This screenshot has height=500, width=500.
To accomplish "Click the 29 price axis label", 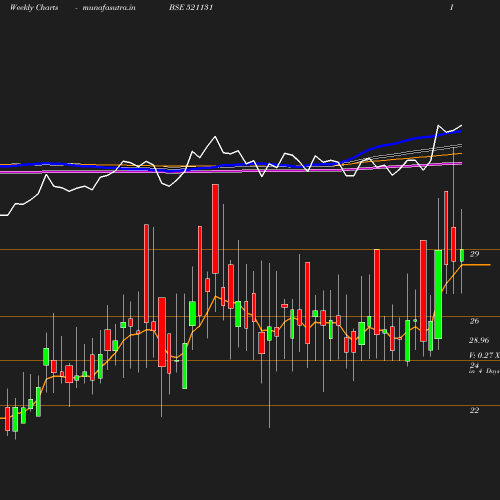I will pyautogui.click(x=474, y=254).
